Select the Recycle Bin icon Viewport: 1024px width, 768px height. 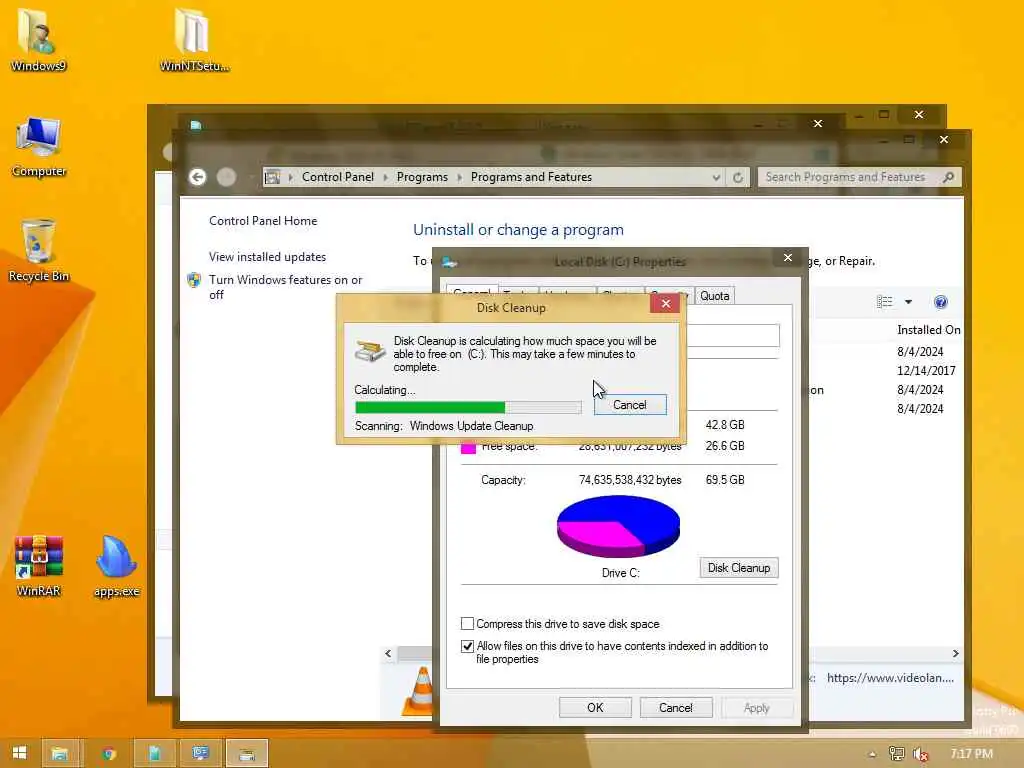(x=39, y=251)
